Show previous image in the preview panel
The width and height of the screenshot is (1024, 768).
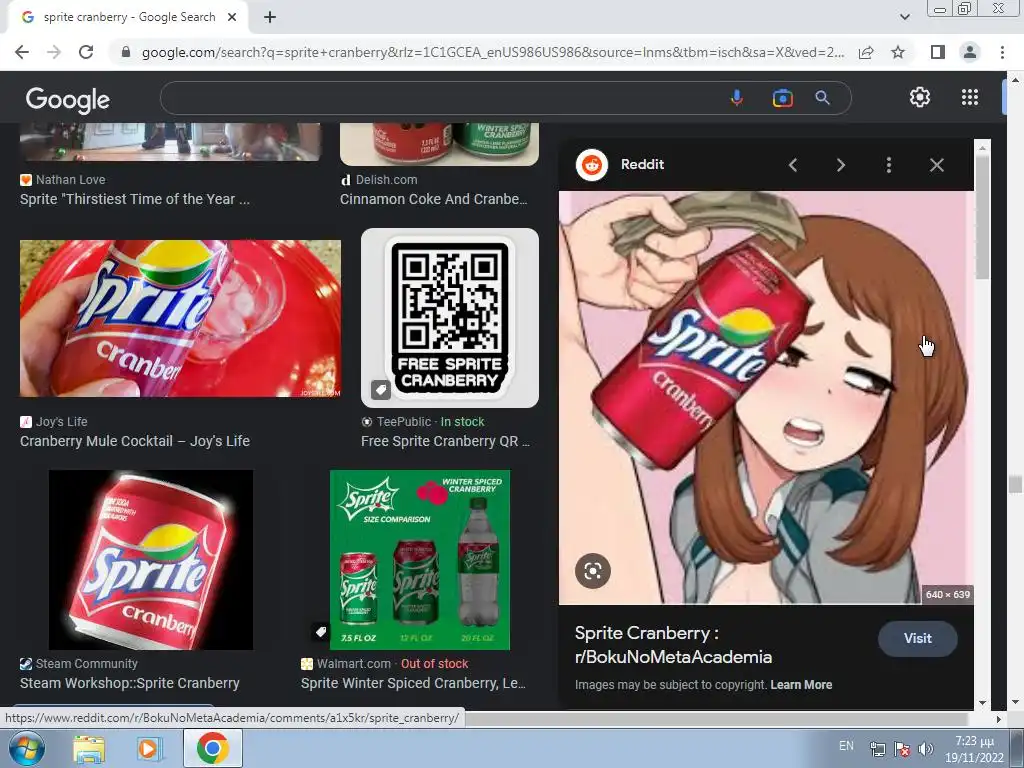[793, 165]
